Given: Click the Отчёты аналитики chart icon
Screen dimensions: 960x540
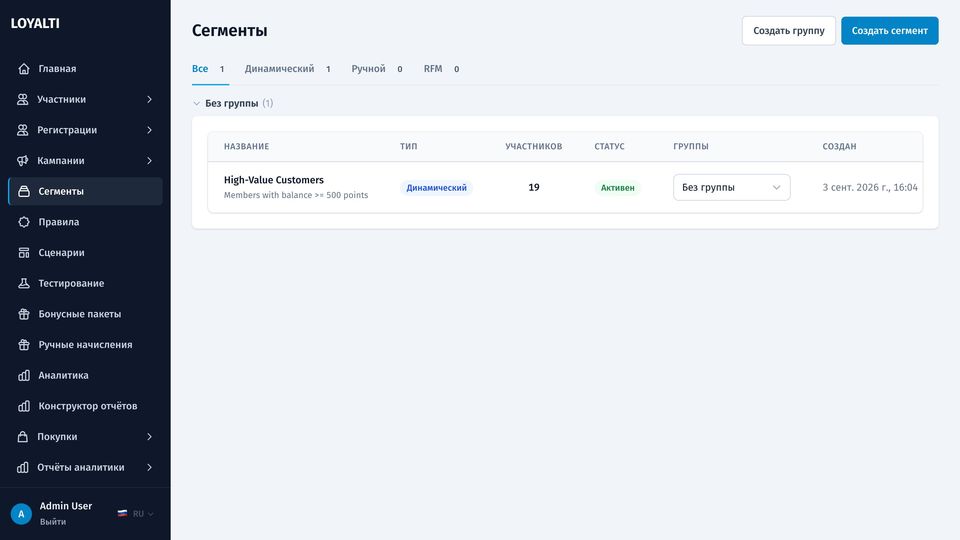Looking at the screenshot, I should tap(23, 467).
